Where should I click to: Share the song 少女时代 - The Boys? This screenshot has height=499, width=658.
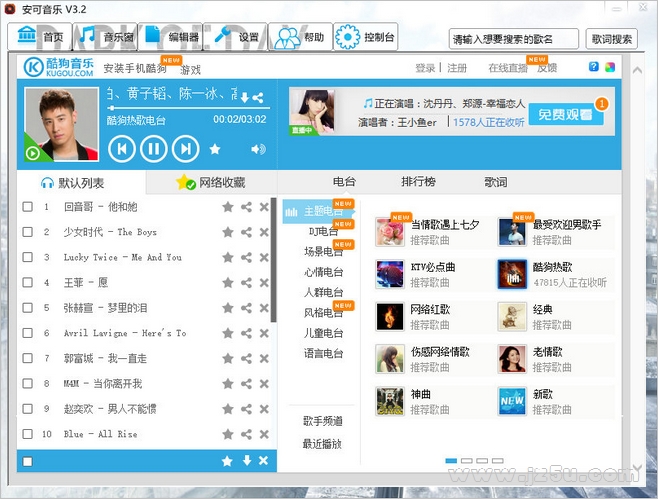click(x=246, y=232)
